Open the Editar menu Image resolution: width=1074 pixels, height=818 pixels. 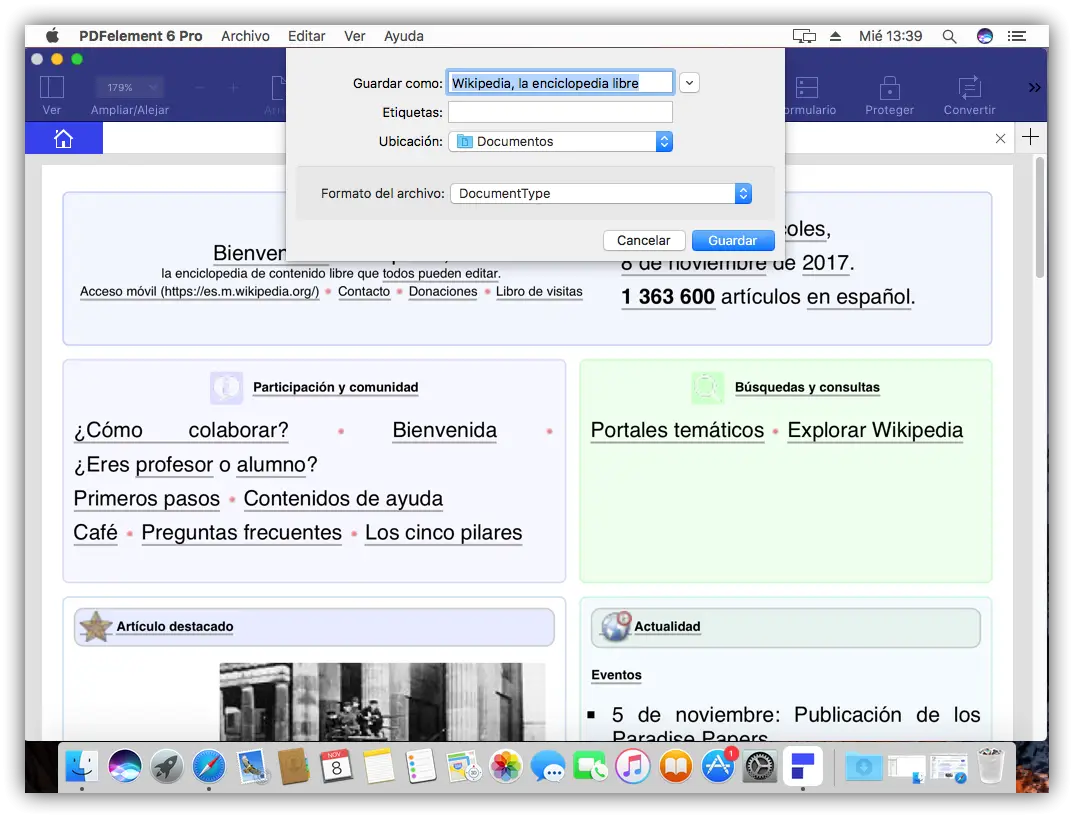pyautogui.click(x=306, y=36)
